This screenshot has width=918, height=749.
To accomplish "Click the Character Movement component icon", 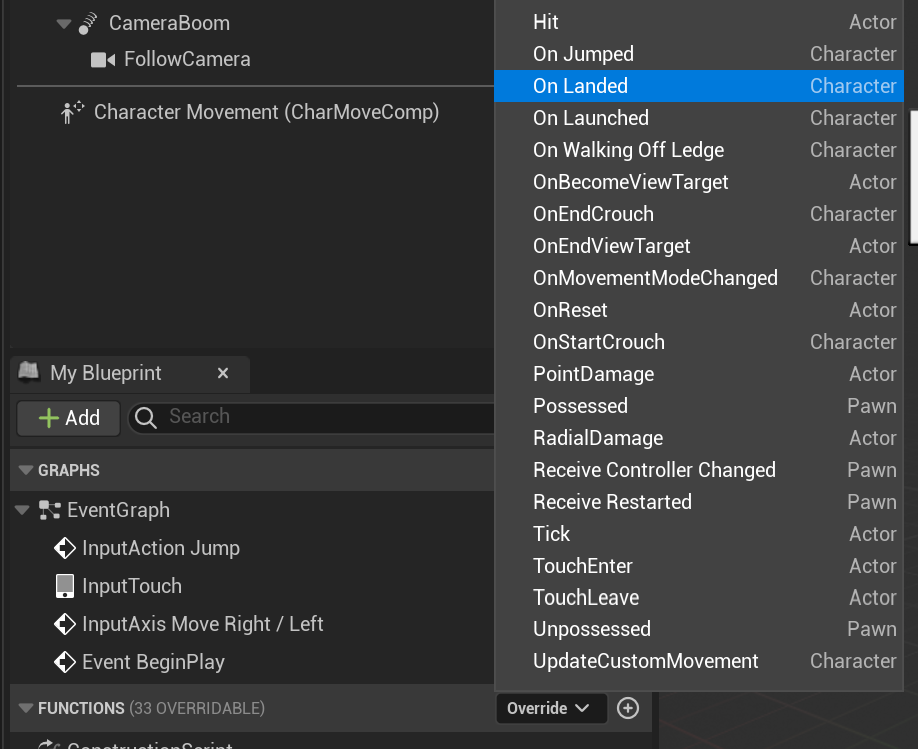I will (x=72, y=113).
